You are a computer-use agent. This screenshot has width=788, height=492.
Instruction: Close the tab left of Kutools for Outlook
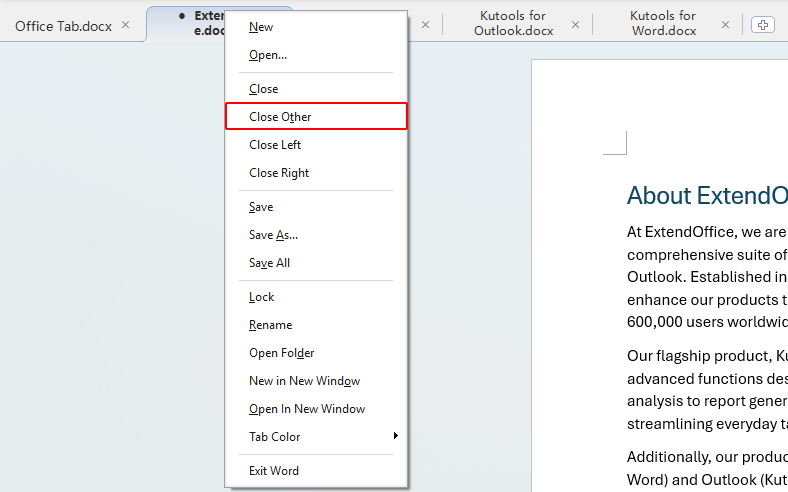(x=426, y=25)
